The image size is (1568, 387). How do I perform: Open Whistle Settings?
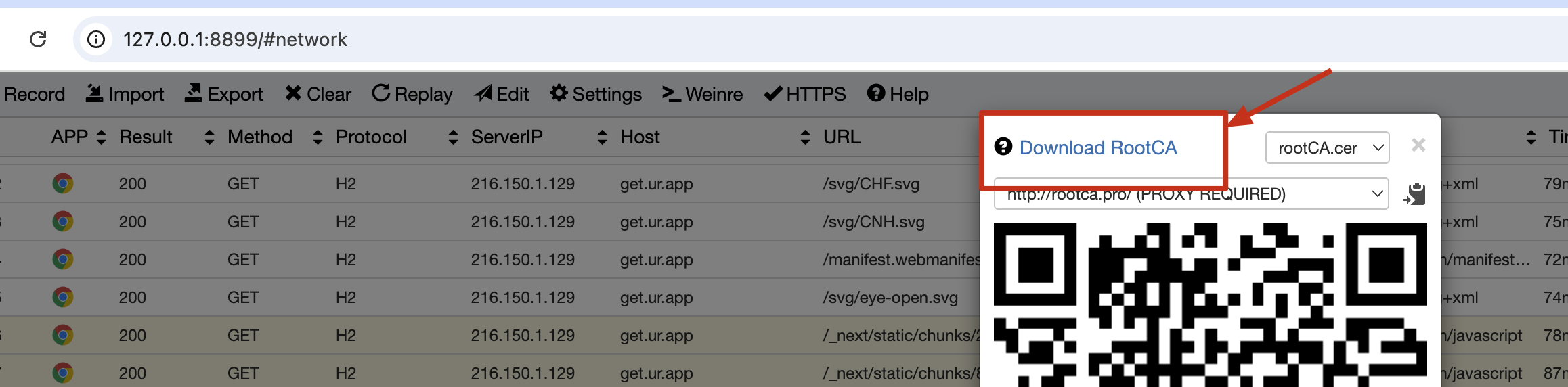pos(596,94)
